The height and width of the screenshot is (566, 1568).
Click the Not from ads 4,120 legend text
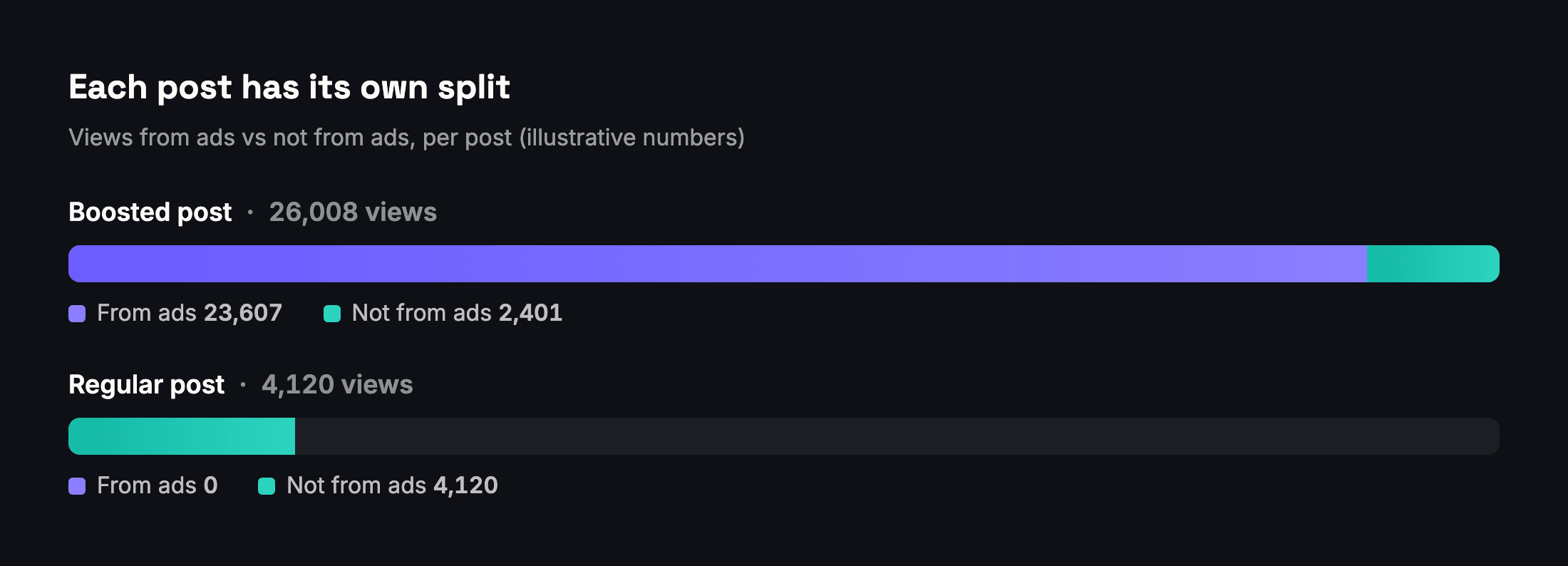coord(392,485)
